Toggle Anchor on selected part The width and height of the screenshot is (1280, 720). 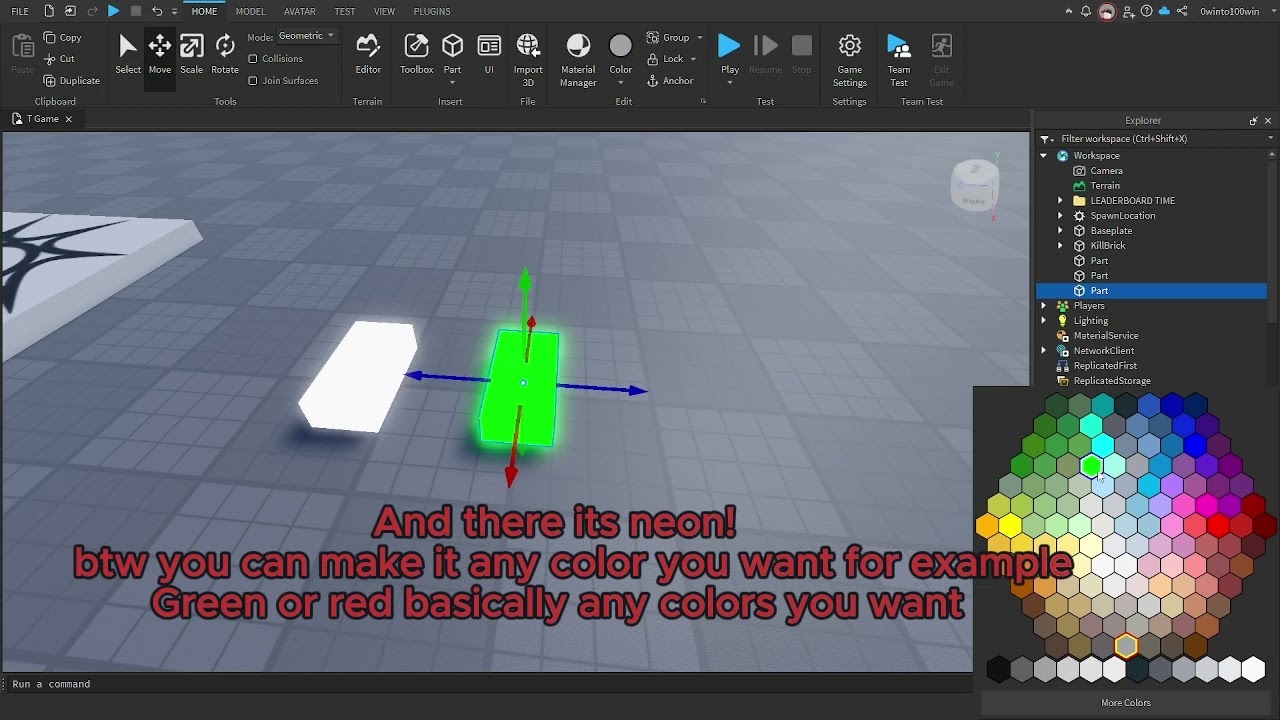point(670,81)
